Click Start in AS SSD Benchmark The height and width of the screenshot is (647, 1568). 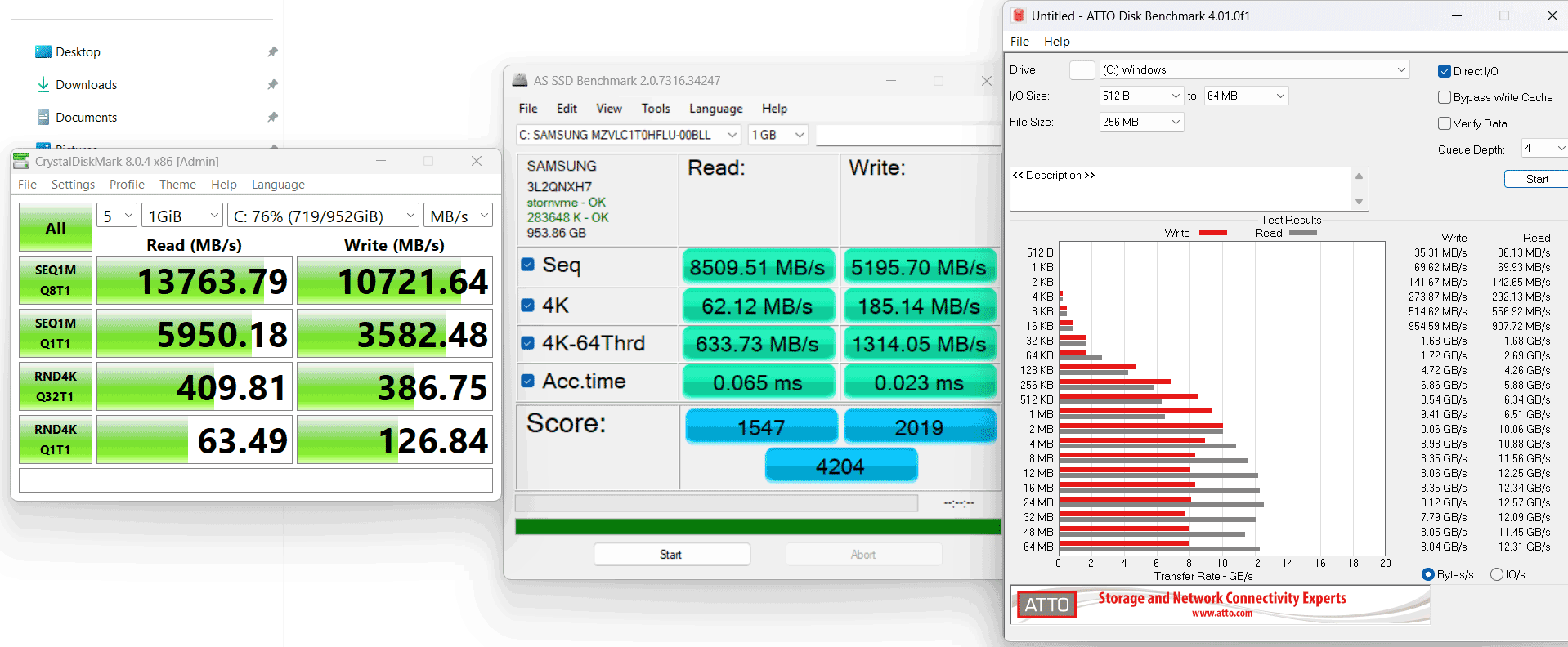[671, 555]
